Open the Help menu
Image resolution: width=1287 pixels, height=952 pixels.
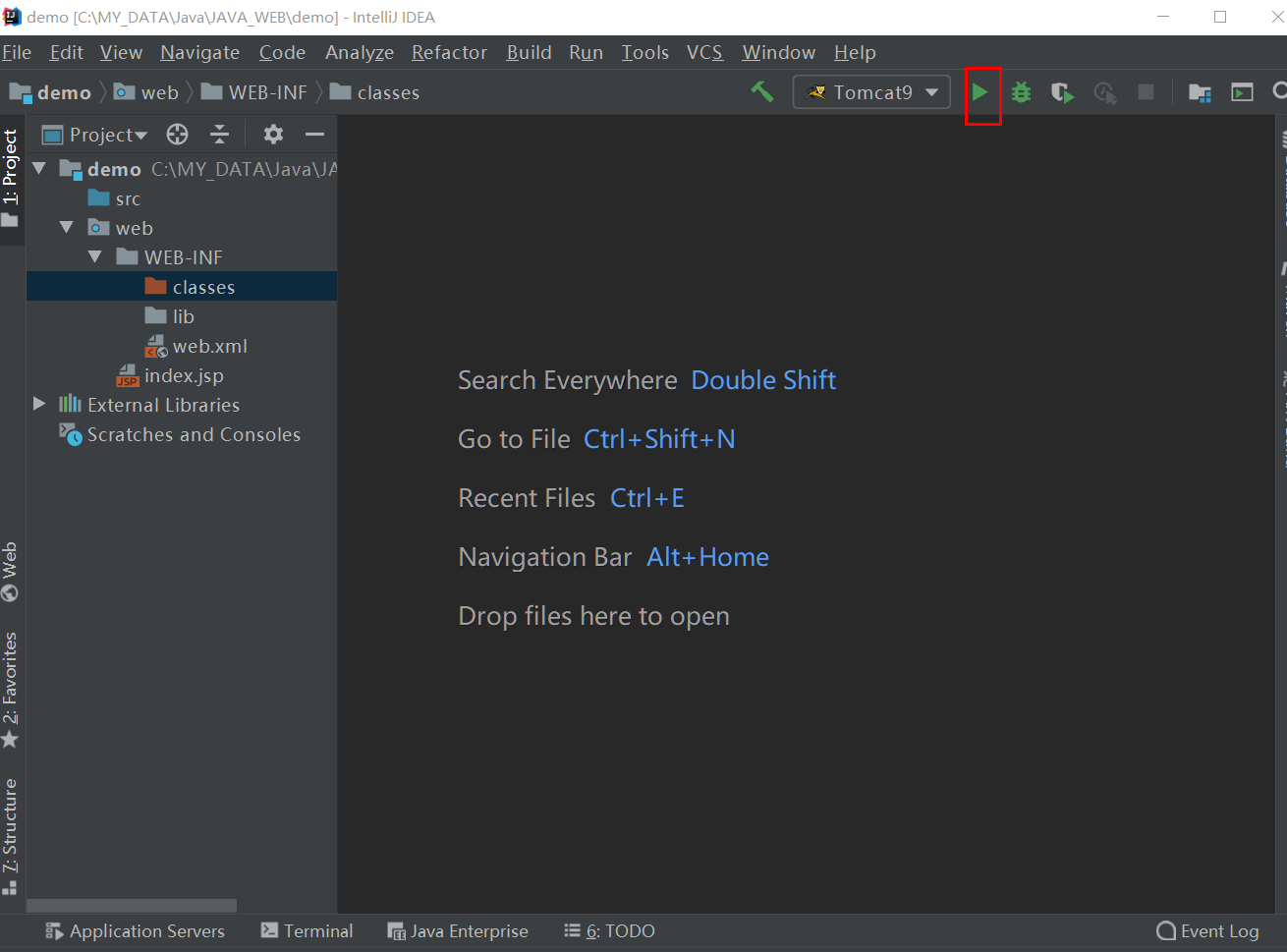click(x=855, y=52)
